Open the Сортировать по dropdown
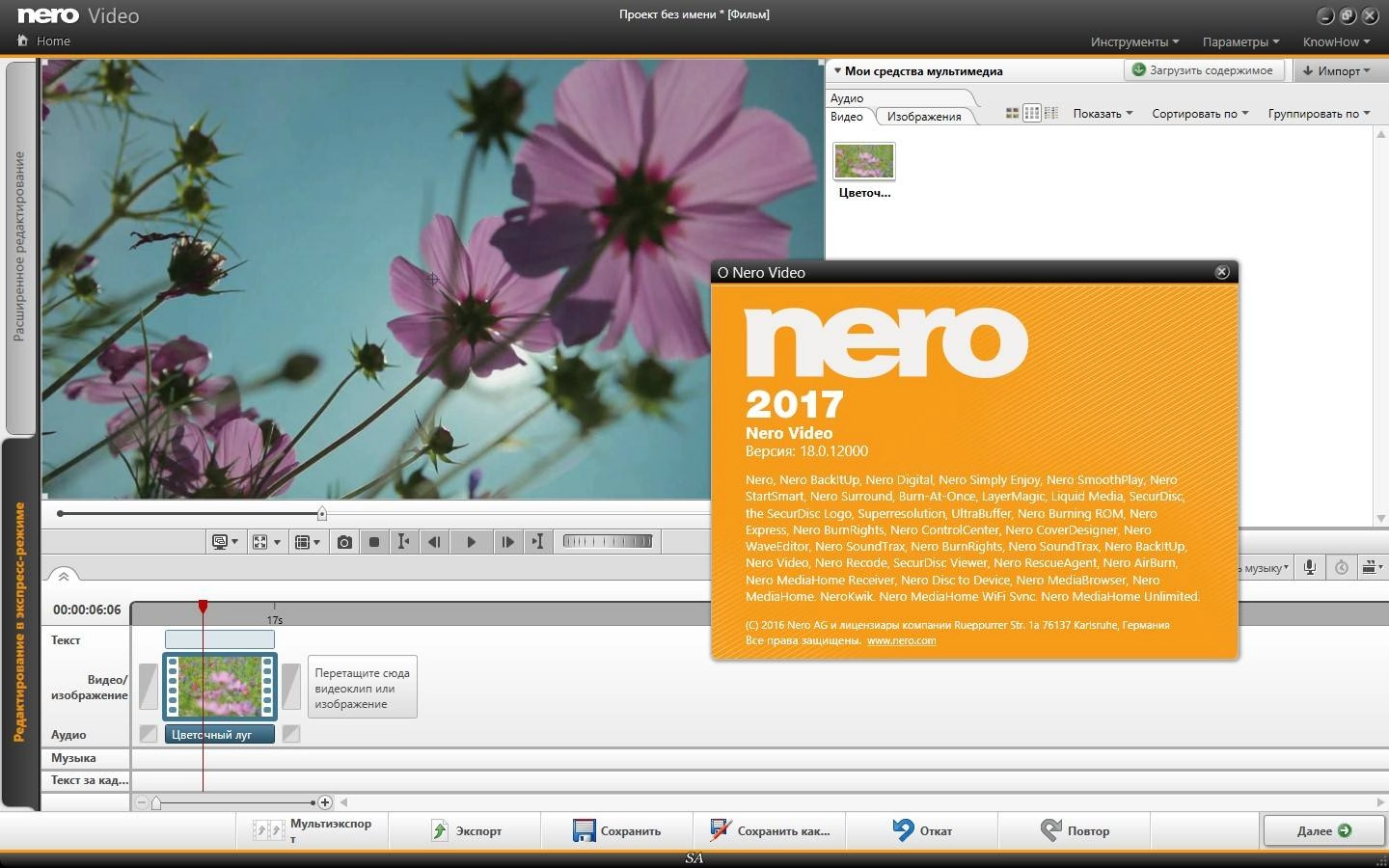1389x868 pixels. tap(1200, 114)
